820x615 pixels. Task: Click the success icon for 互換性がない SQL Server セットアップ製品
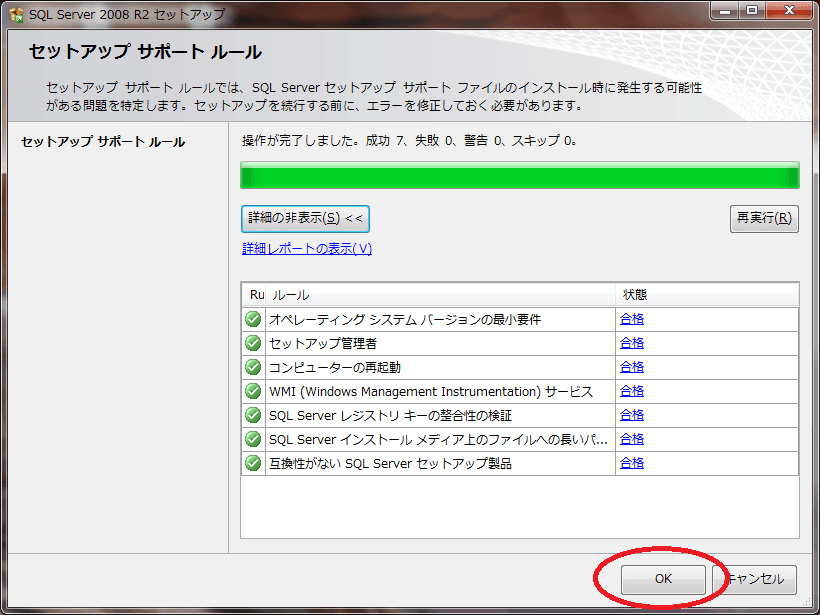click(x=252, y=462)
